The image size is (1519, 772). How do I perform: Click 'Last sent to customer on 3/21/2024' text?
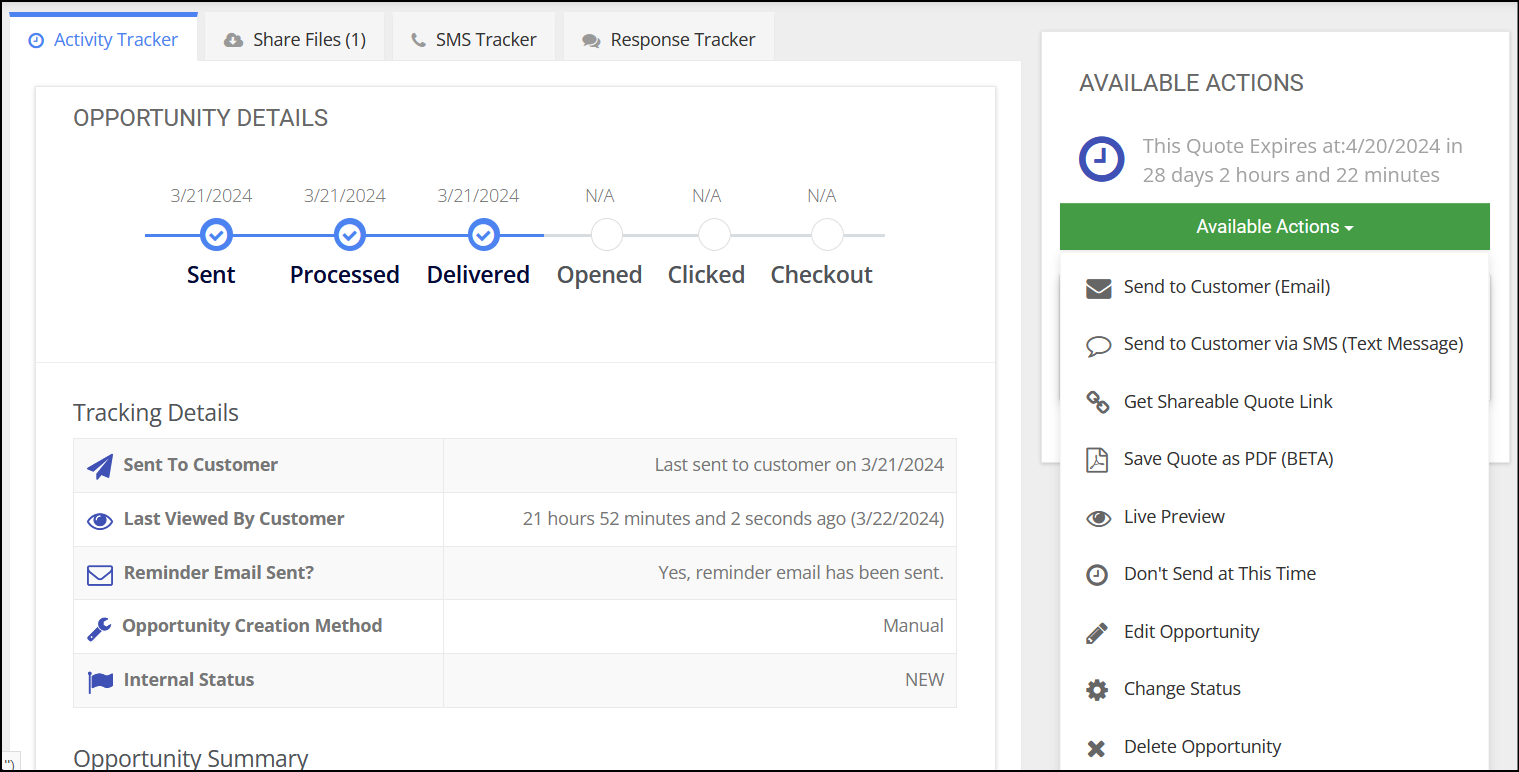tap(799, 465)
